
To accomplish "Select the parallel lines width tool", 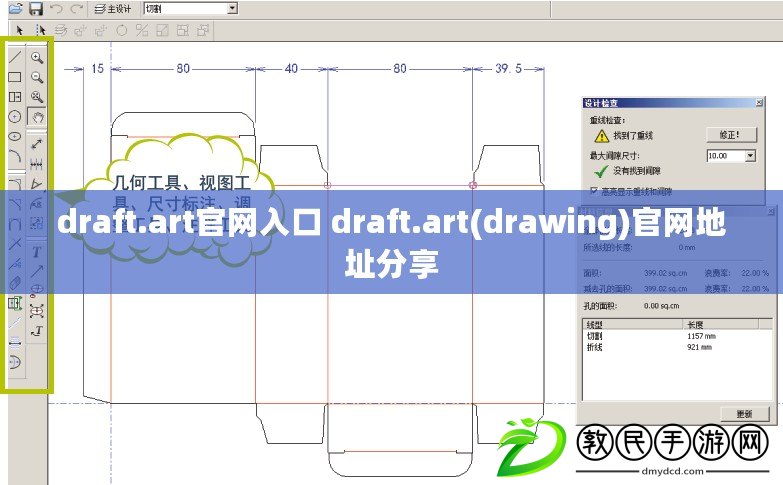I will [x=15, y=342].
